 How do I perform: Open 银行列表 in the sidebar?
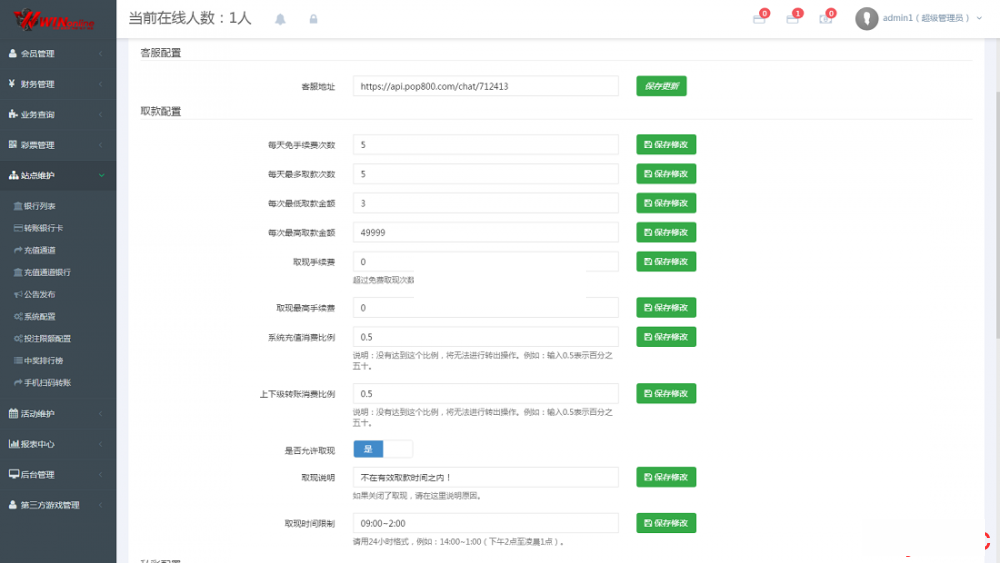(40, 206)
